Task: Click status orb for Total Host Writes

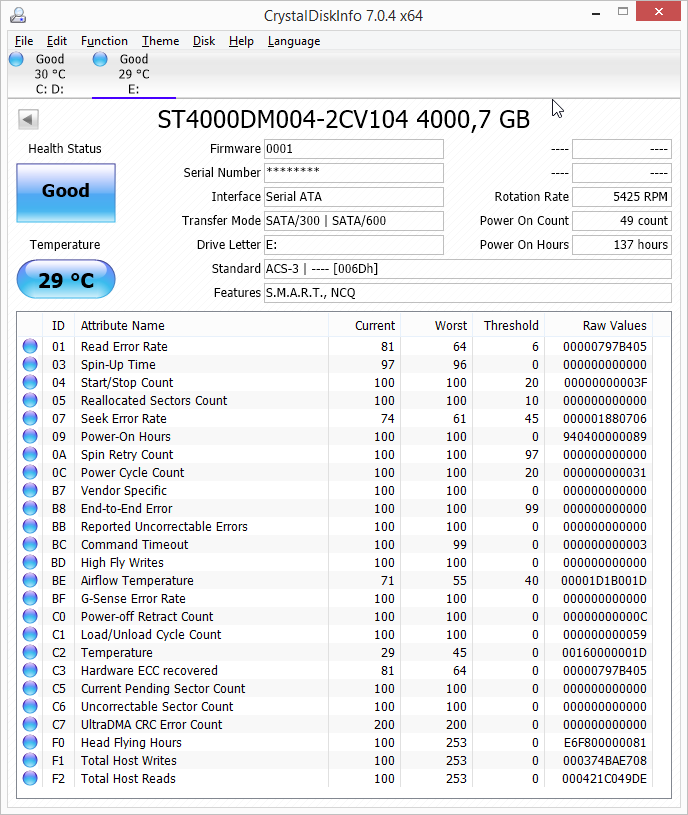Action: 30,760
